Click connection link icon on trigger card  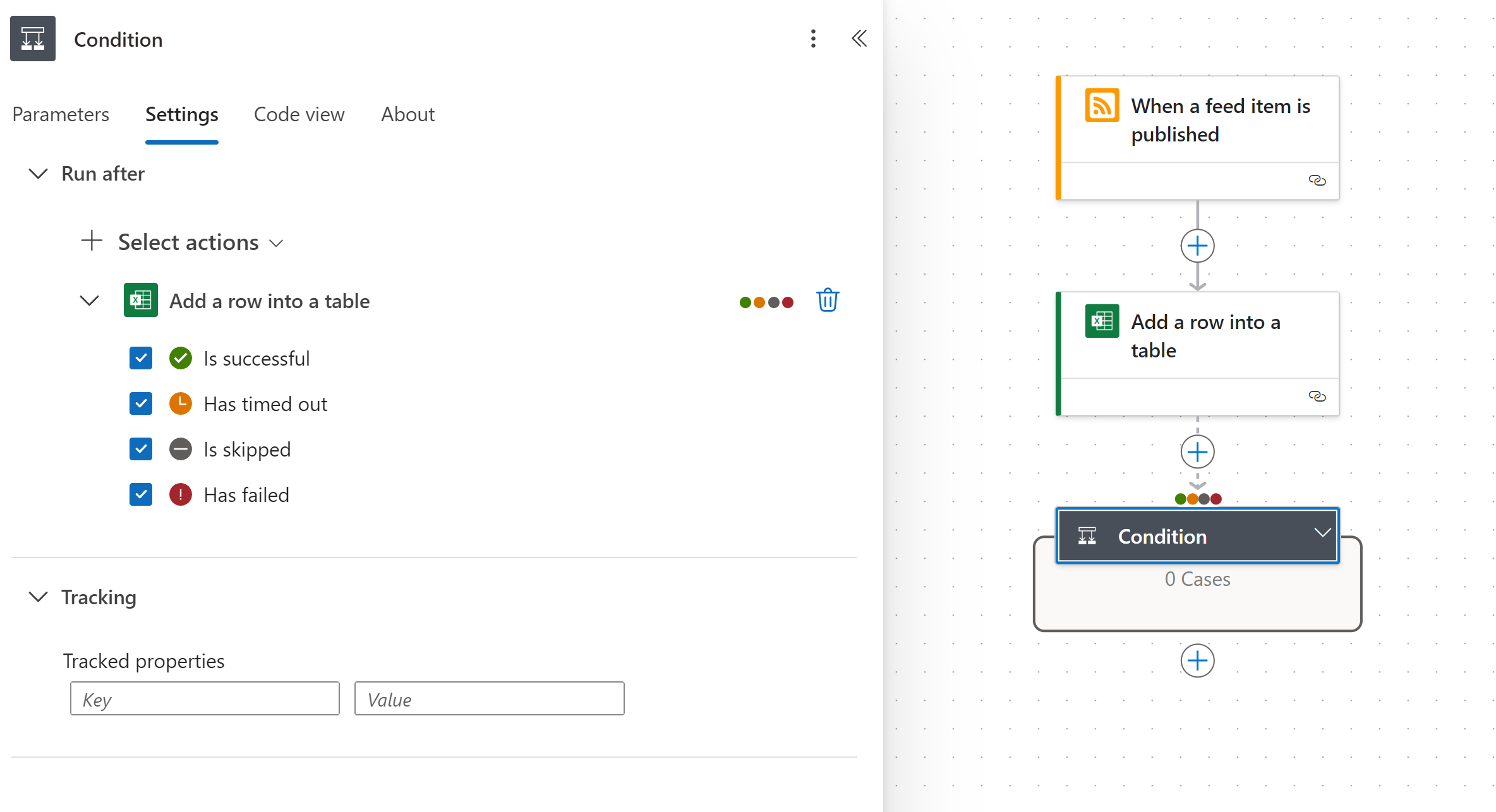tap(1317, 181)
